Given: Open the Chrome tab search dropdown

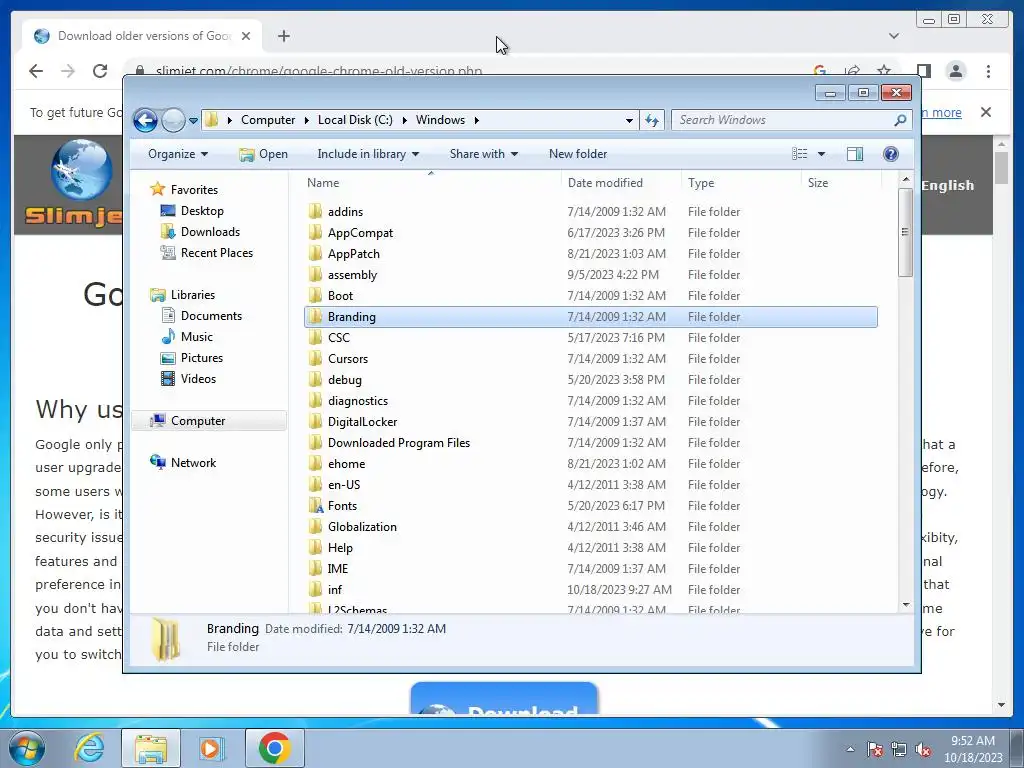Looking at the screenshot, I should 894,36.
